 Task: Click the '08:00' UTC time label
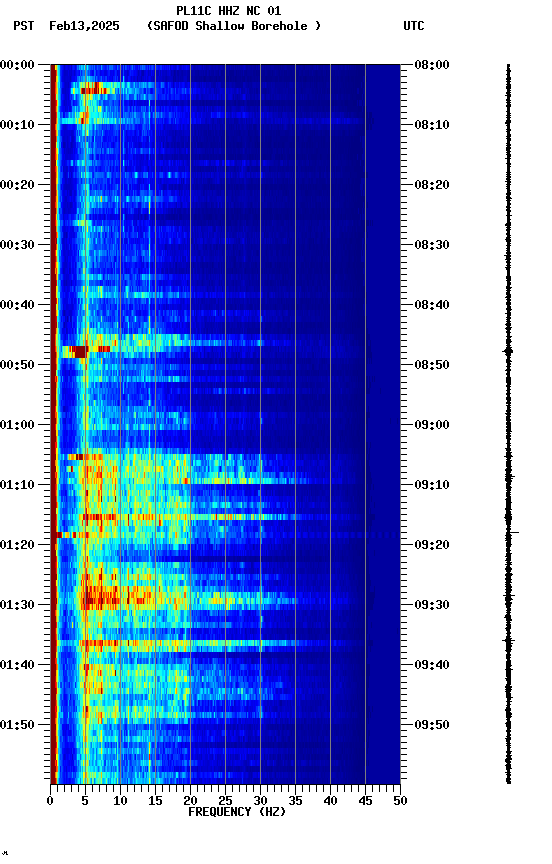click(432, 65)
